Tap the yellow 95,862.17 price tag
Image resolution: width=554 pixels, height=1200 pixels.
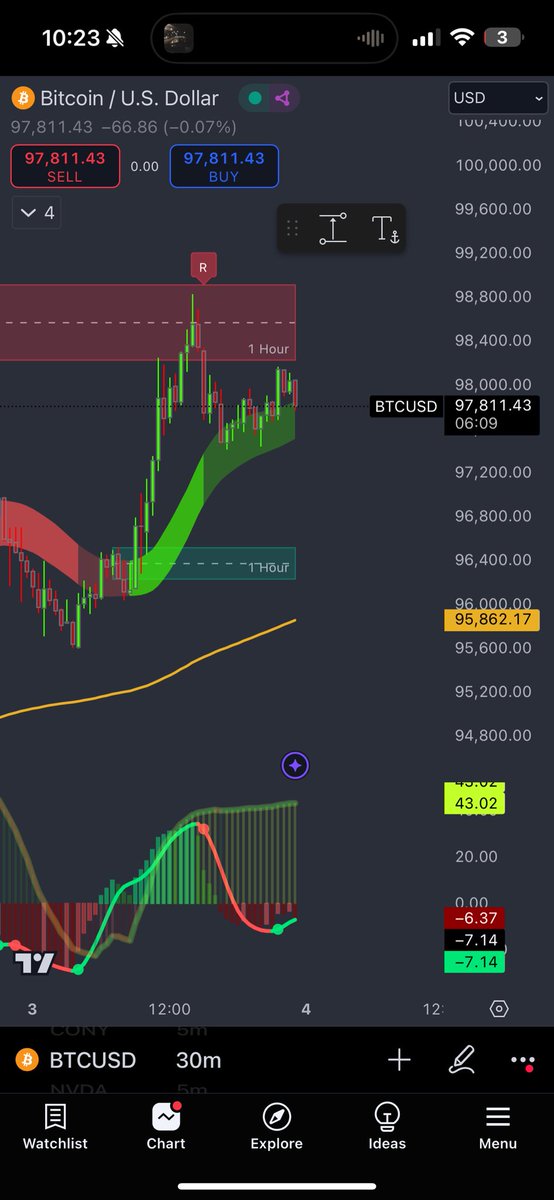491,620
